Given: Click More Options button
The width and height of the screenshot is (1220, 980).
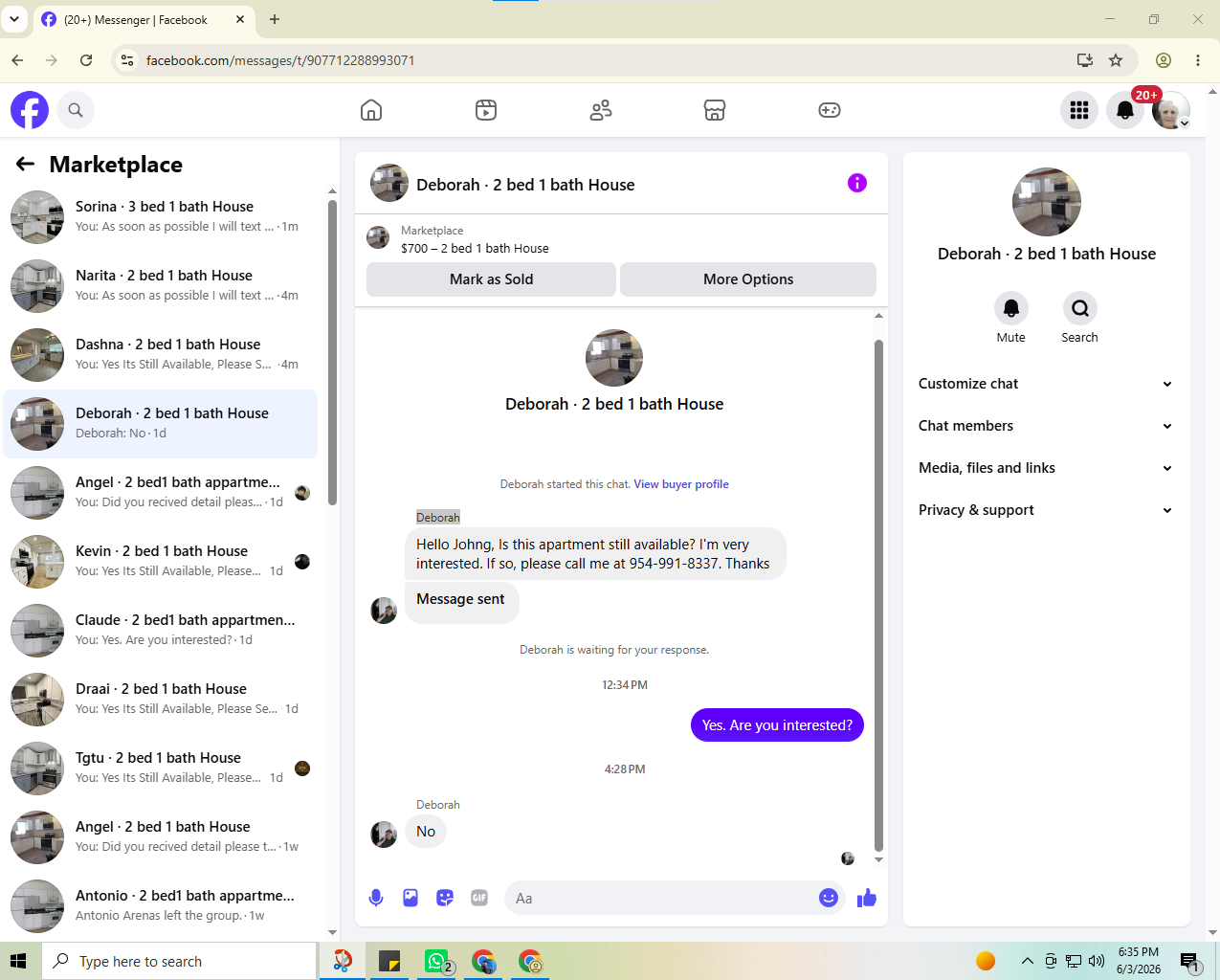Looking at the screenshot, I should pos(748,279).
